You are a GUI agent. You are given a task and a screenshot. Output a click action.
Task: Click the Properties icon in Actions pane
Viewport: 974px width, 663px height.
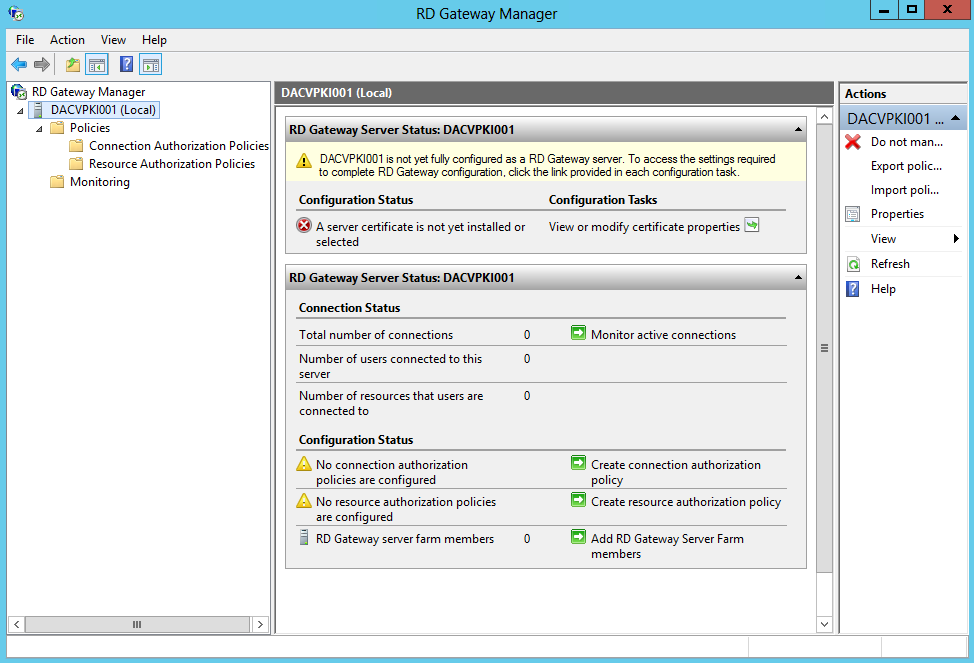pos(853,214)
